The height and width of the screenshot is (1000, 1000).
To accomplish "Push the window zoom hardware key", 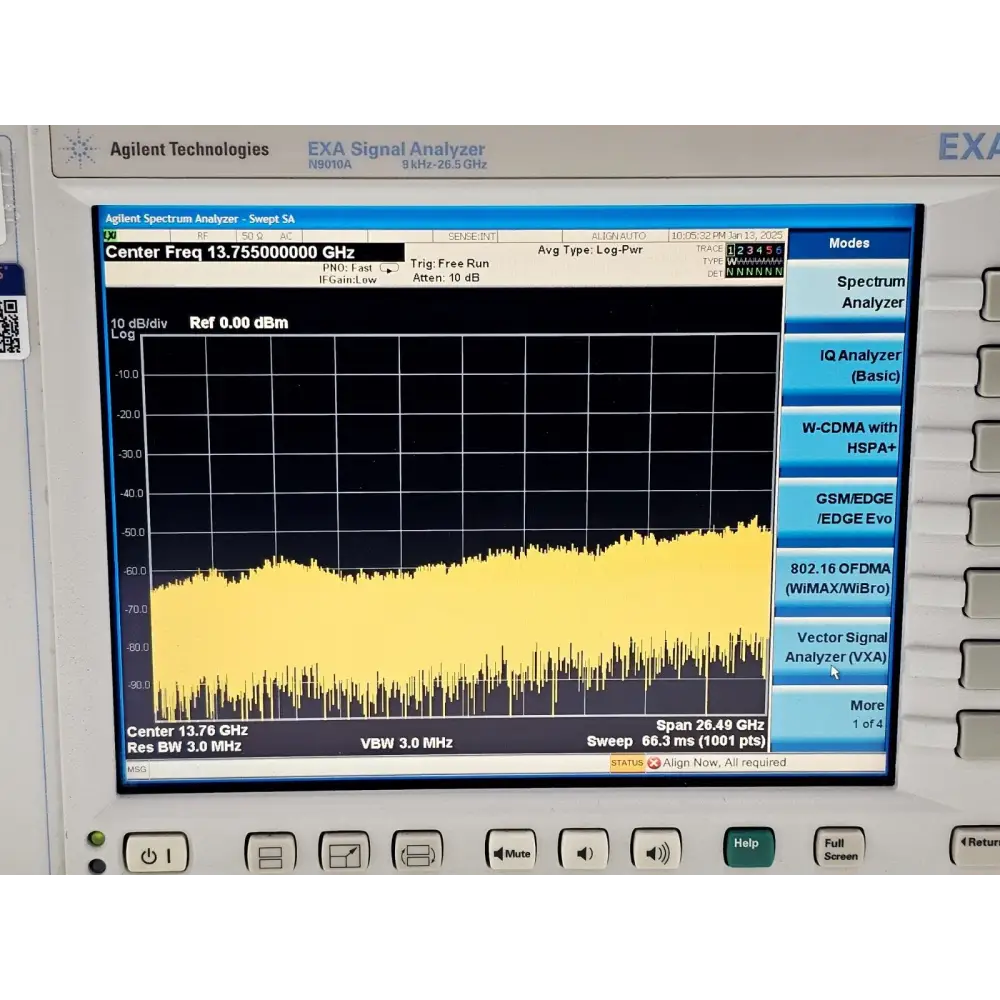I will click(x=344, y=854).
